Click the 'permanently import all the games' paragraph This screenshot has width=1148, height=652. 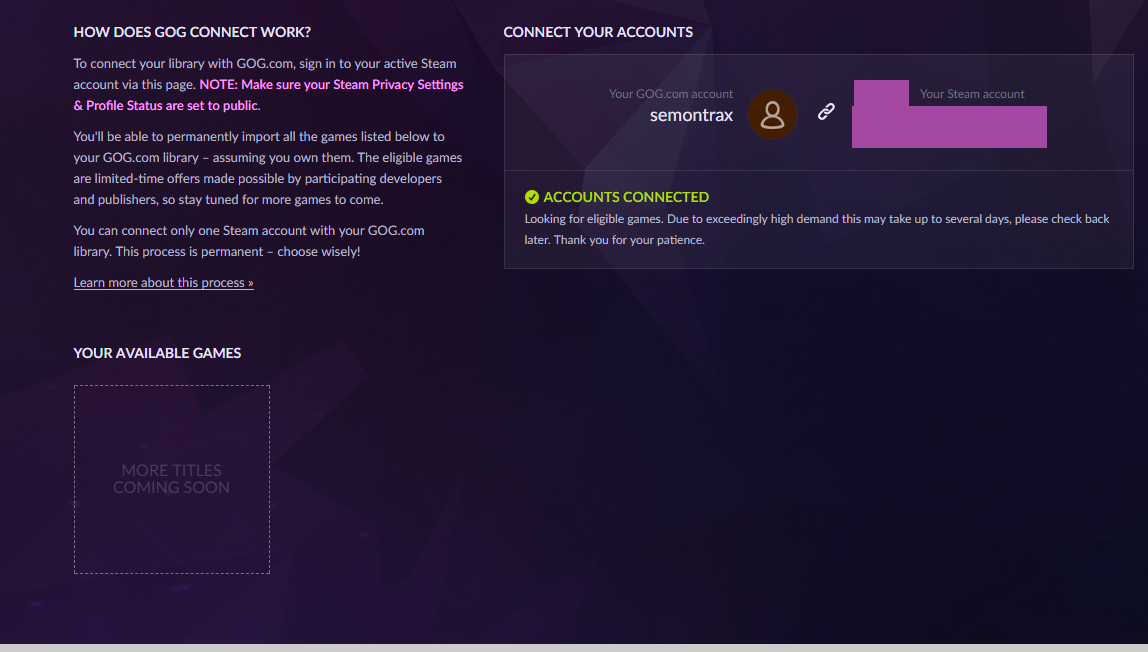click(268, 168)
